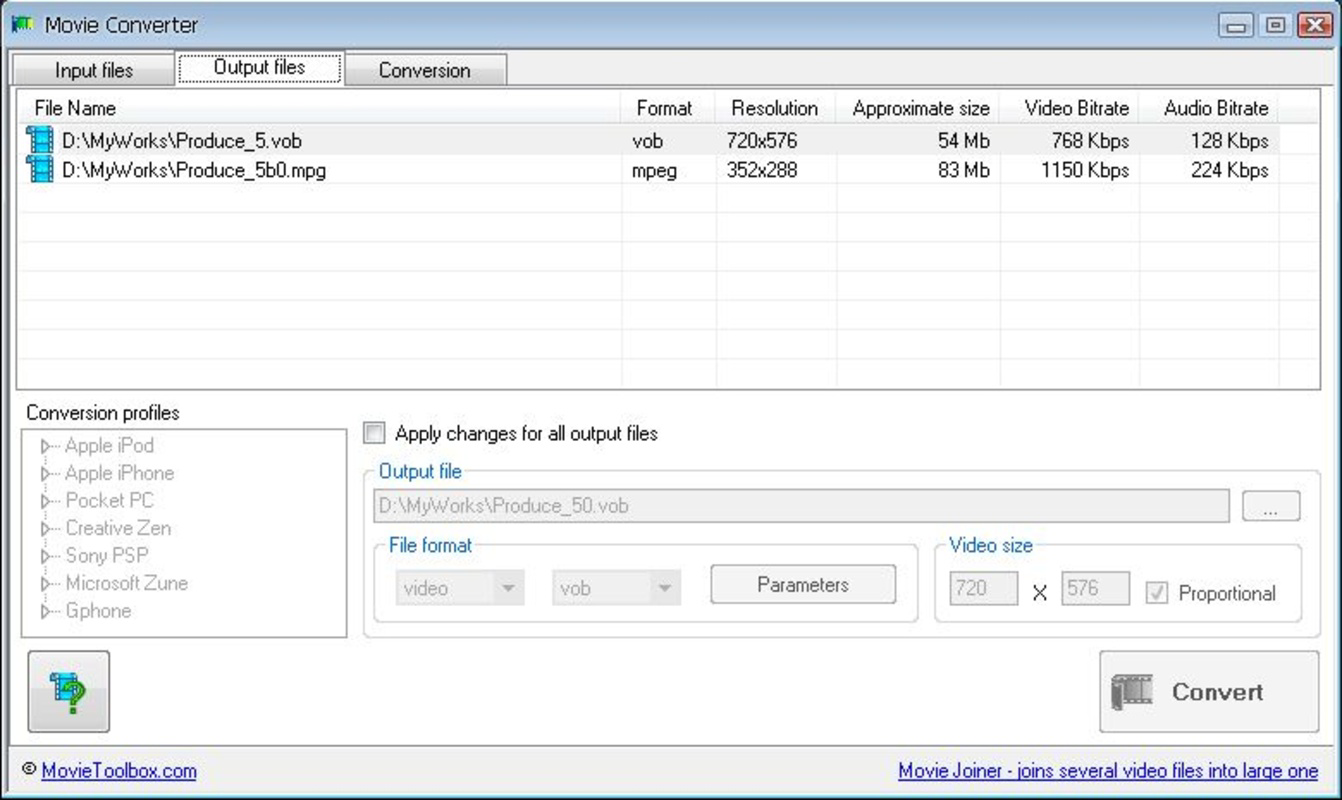Click the video width field 720

pyautogui.click(x=984, y=589)
